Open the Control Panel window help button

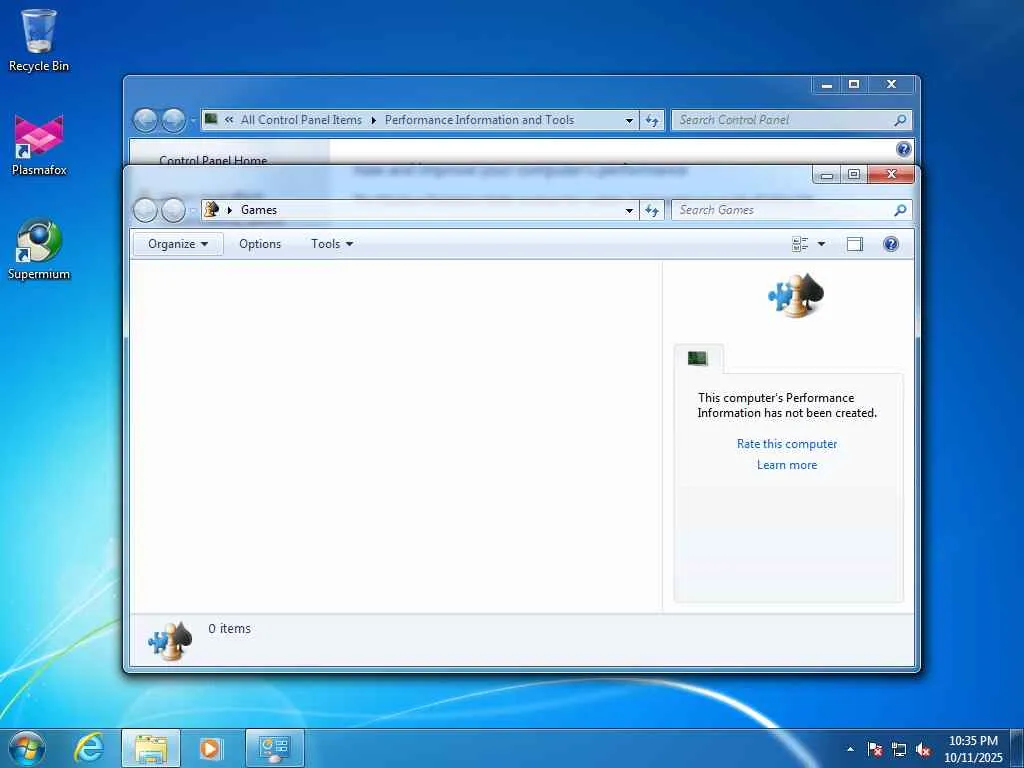[x=903, y=150]
